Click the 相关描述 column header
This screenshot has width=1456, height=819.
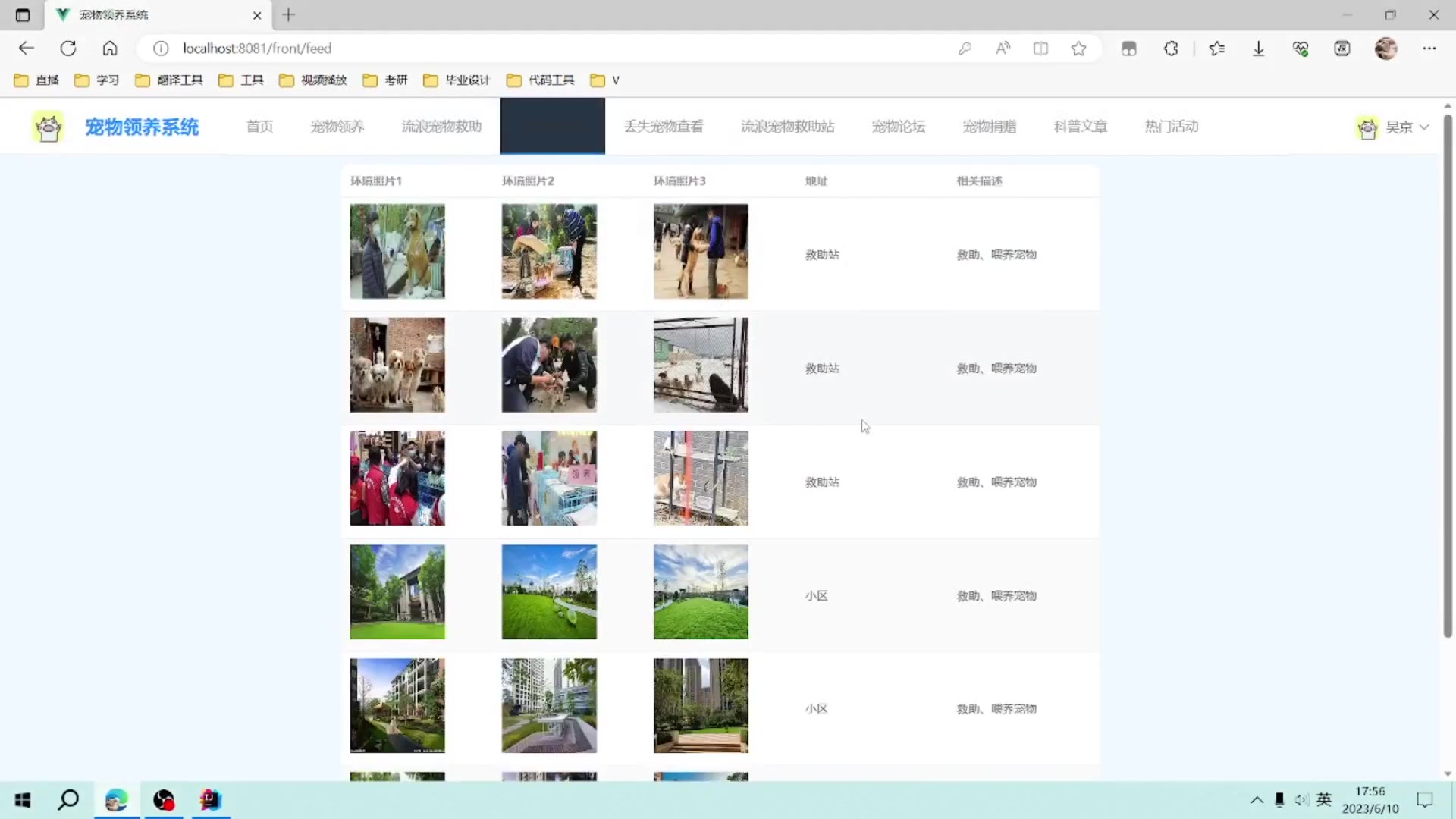pyautogui.click(x=979, y=181)
